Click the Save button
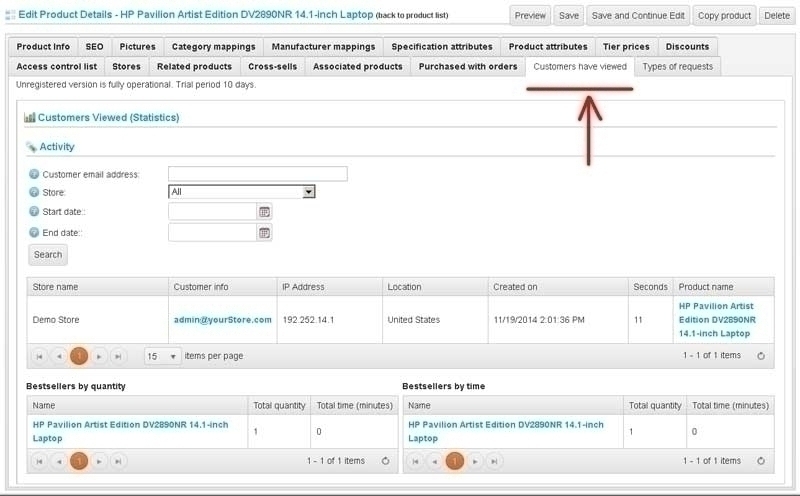This screenshot has height=496, width=800. pyautogui.click(x=569, y=16)
